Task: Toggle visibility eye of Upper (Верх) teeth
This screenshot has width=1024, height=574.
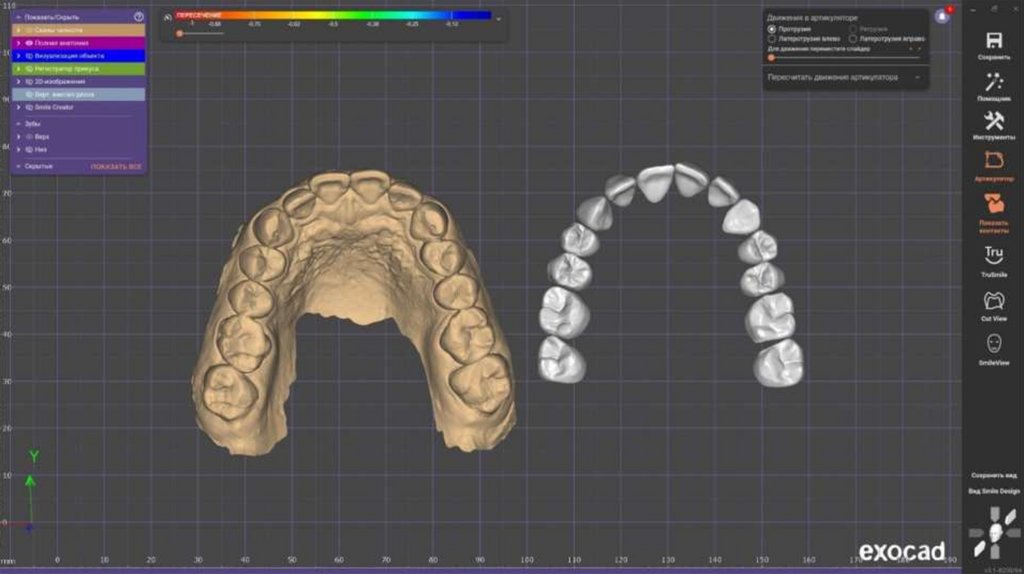Action: tap(29, 136)
